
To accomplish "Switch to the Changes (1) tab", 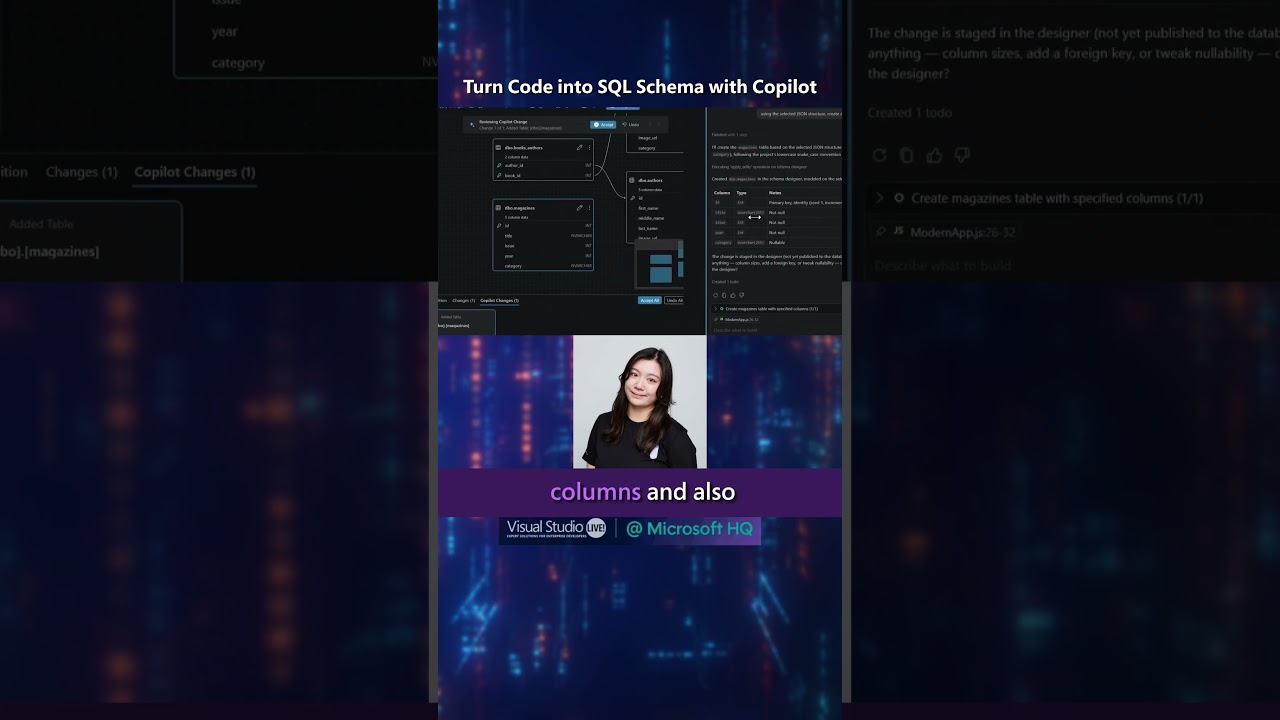I will 463,300.
